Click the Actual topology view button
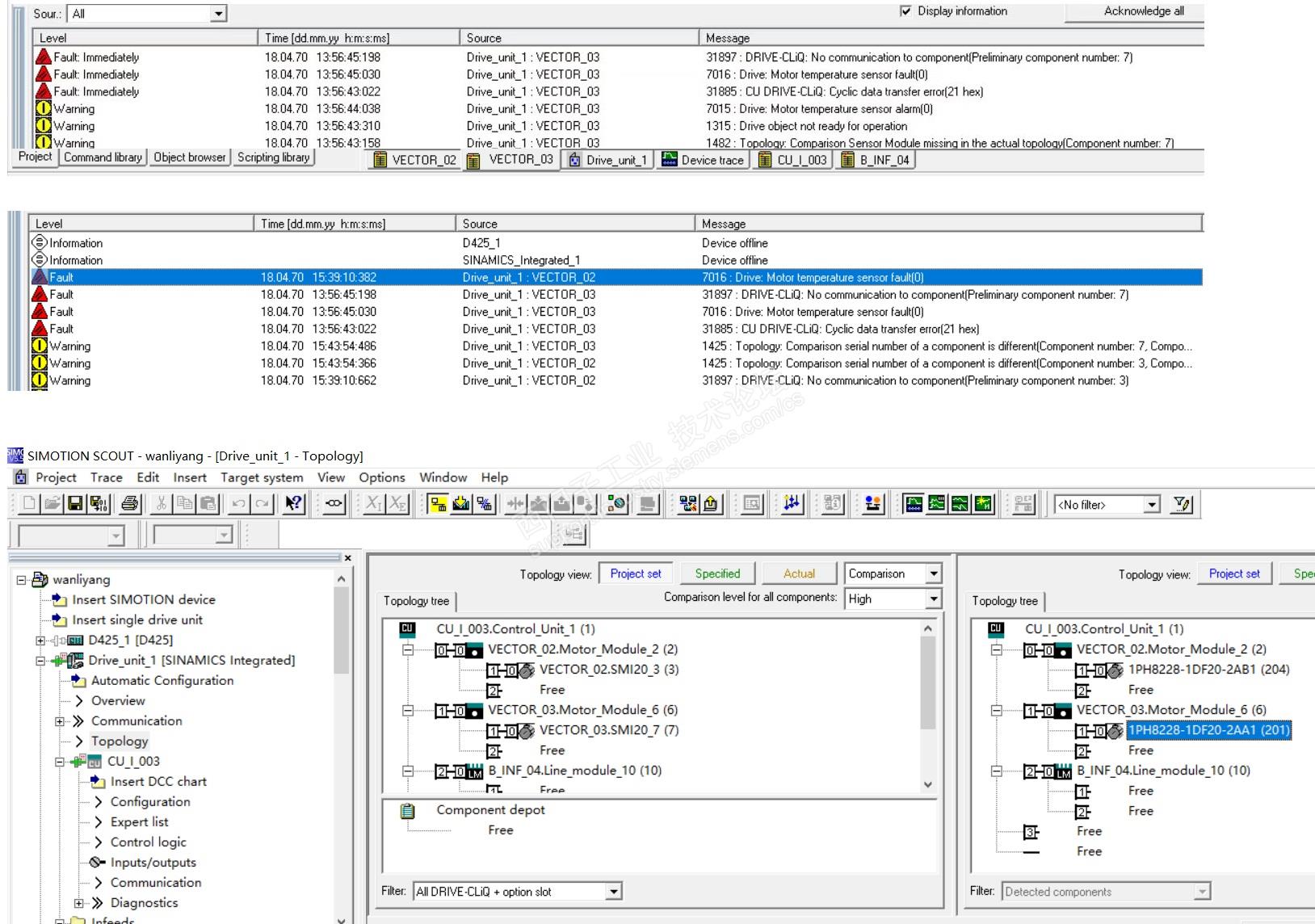Screen dimensions: 1315x924 coord(798,573)
